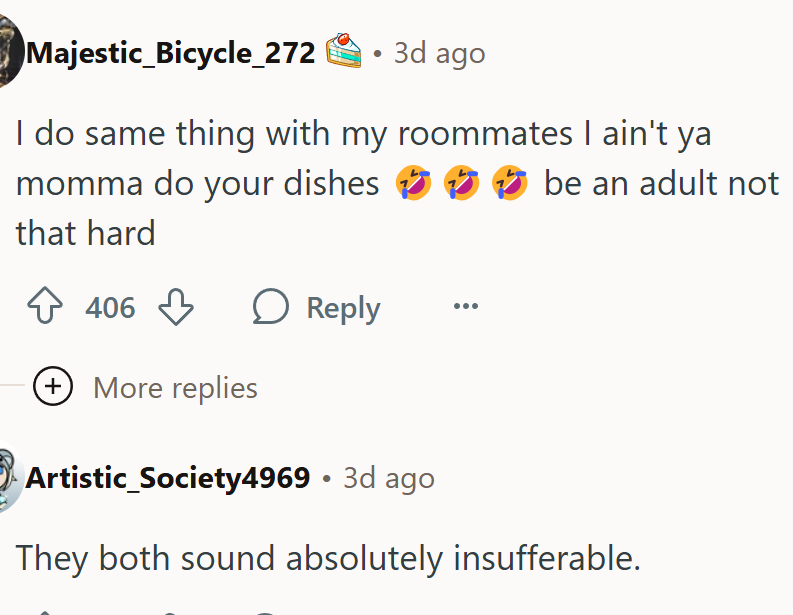Click the cake day icon beside Majestic_Bicycle_272
This screenshot has width=793, height=615.
[x=343, y=51]
